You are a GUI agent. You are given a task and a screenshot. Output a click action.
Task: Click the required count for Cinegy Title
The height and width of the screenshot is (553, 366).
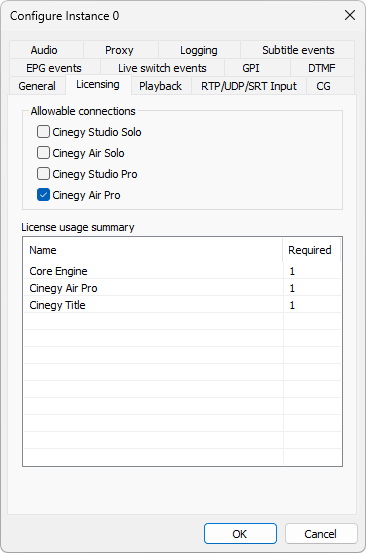coord(292,305)
